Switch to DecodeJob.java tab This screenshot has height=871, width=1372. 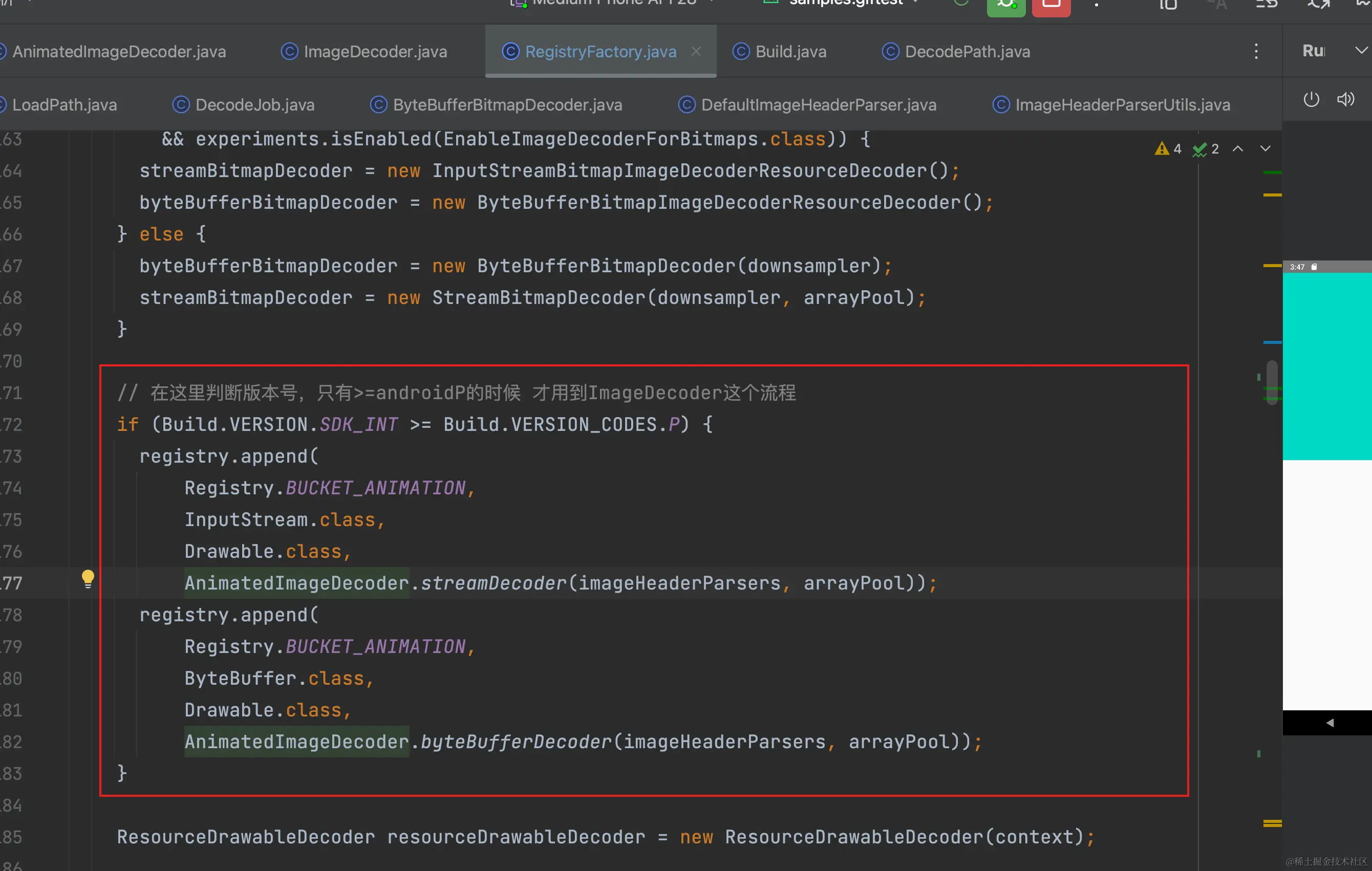[254, 105]
